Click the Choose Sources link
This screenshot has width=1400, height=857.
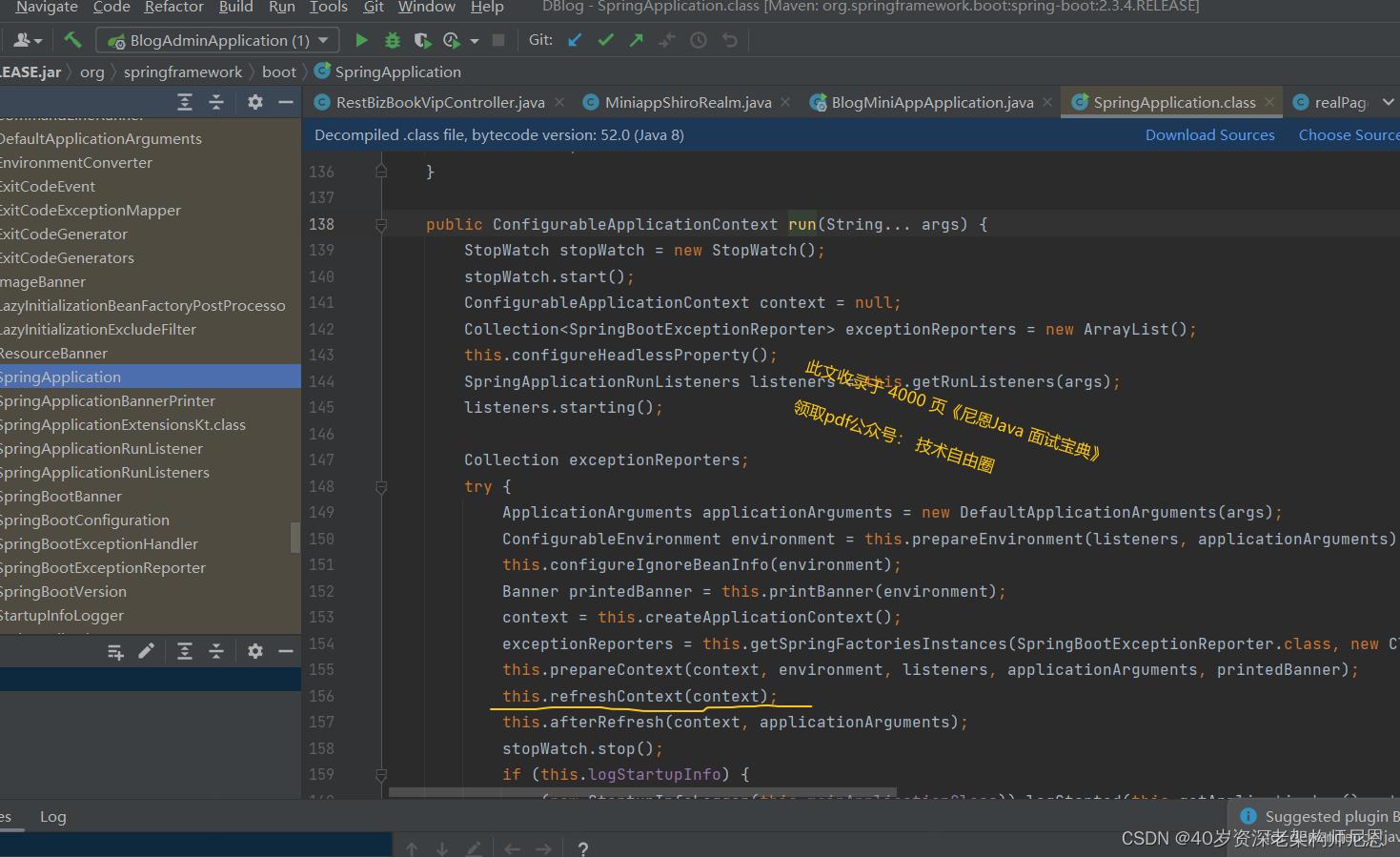(1348, 135)
